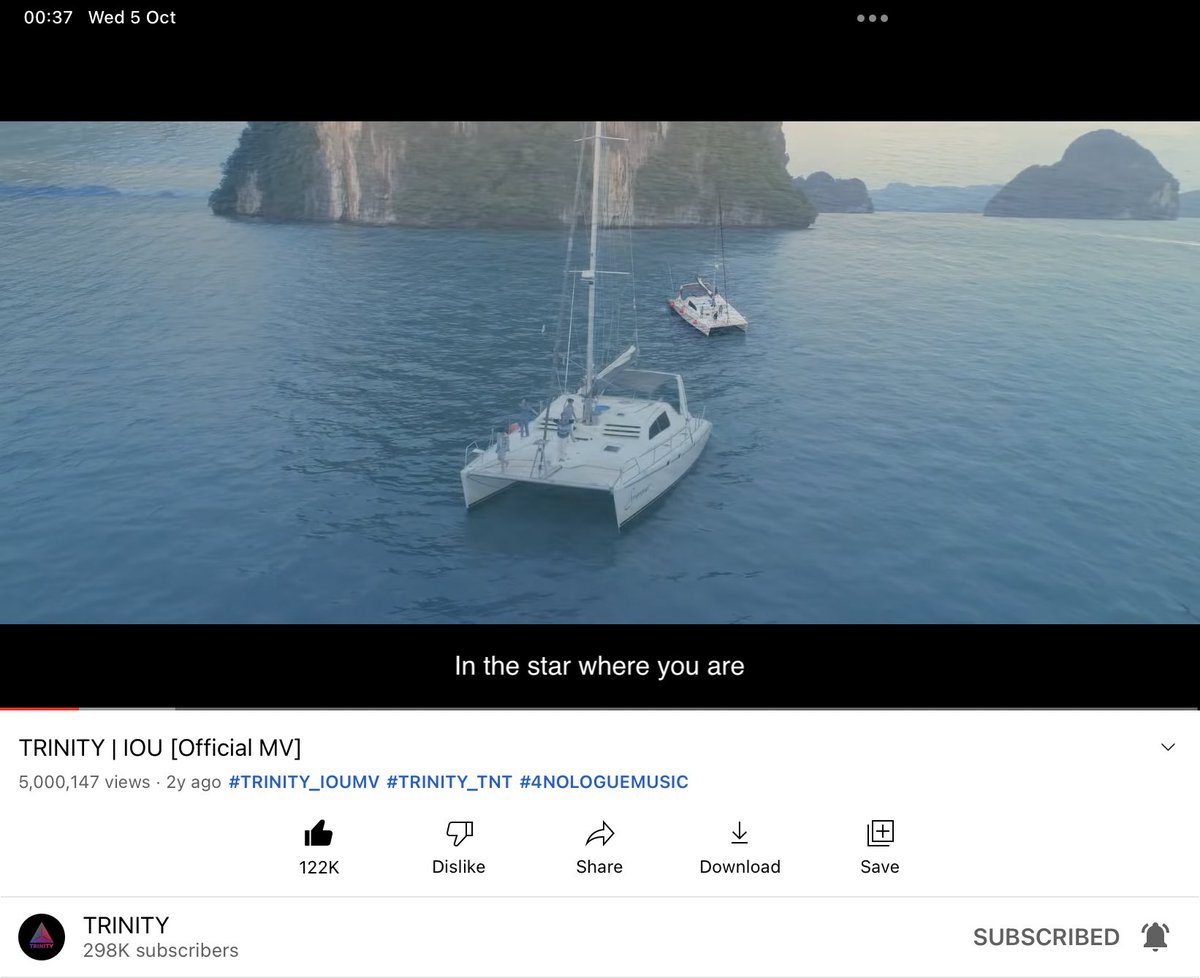Tap the thumbs-up Like icon
The height and width of the screenshot is (978, 1200).
pyautogui.click(x=318, y=832)
